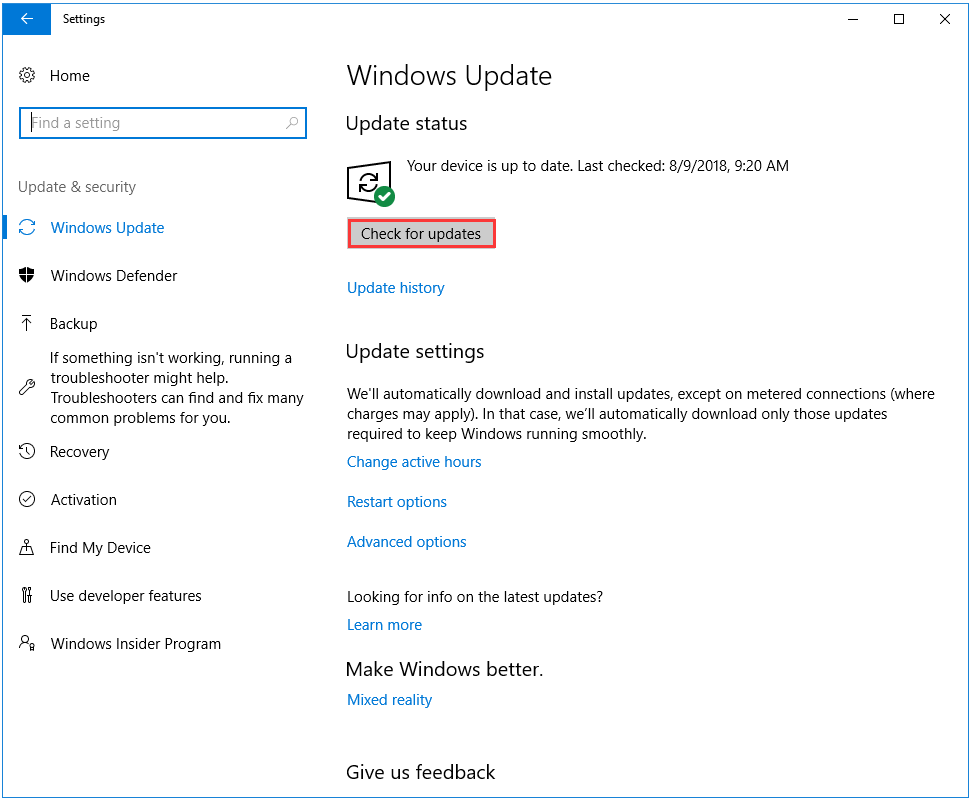
Task: Click the Find My Device icon
Action: pos(29,547)
